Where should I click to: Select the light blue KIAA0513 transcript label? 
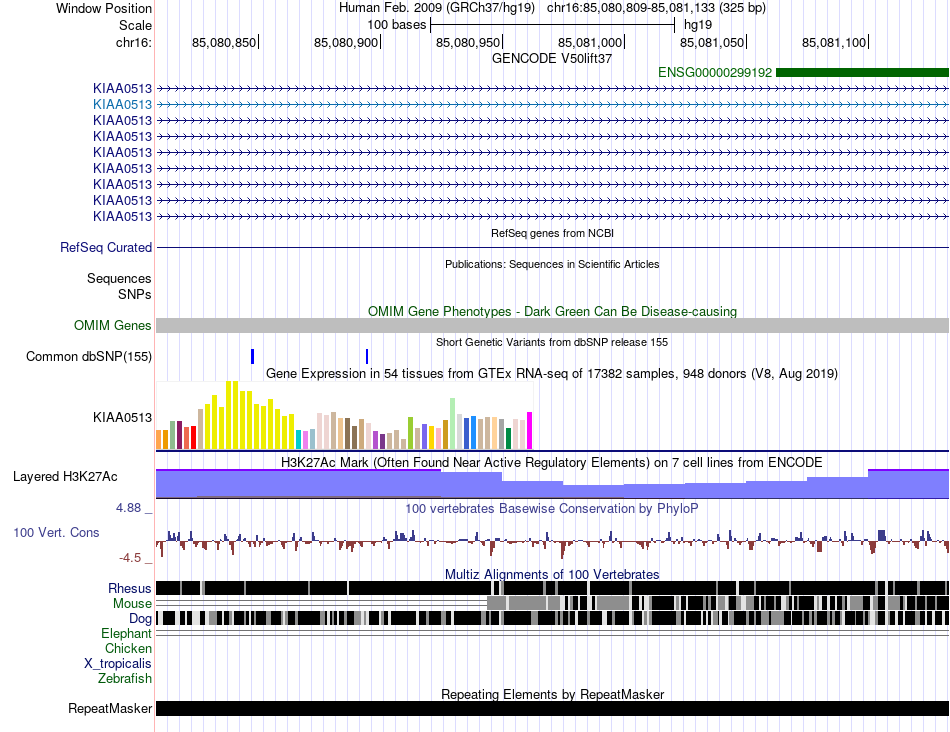click(x=122, y=104)
